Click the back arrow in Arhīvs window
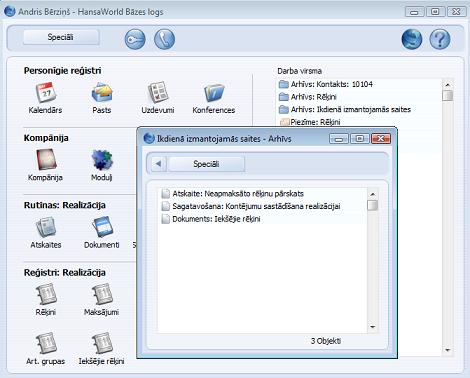The image size is (470, 378). 158,164
